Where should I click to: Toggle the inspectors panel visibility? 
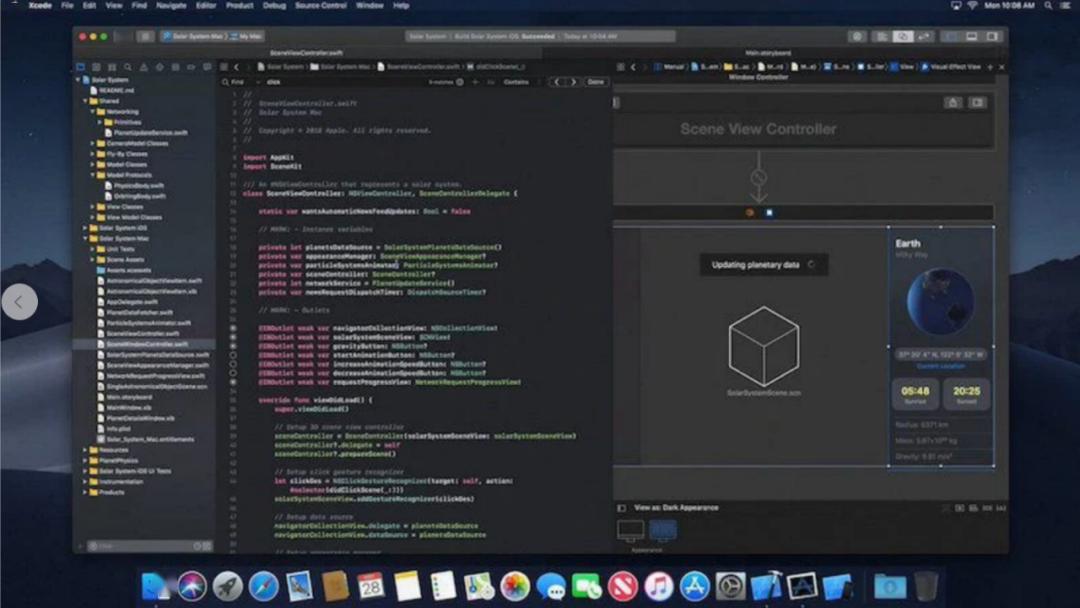[x=993, y=36]
